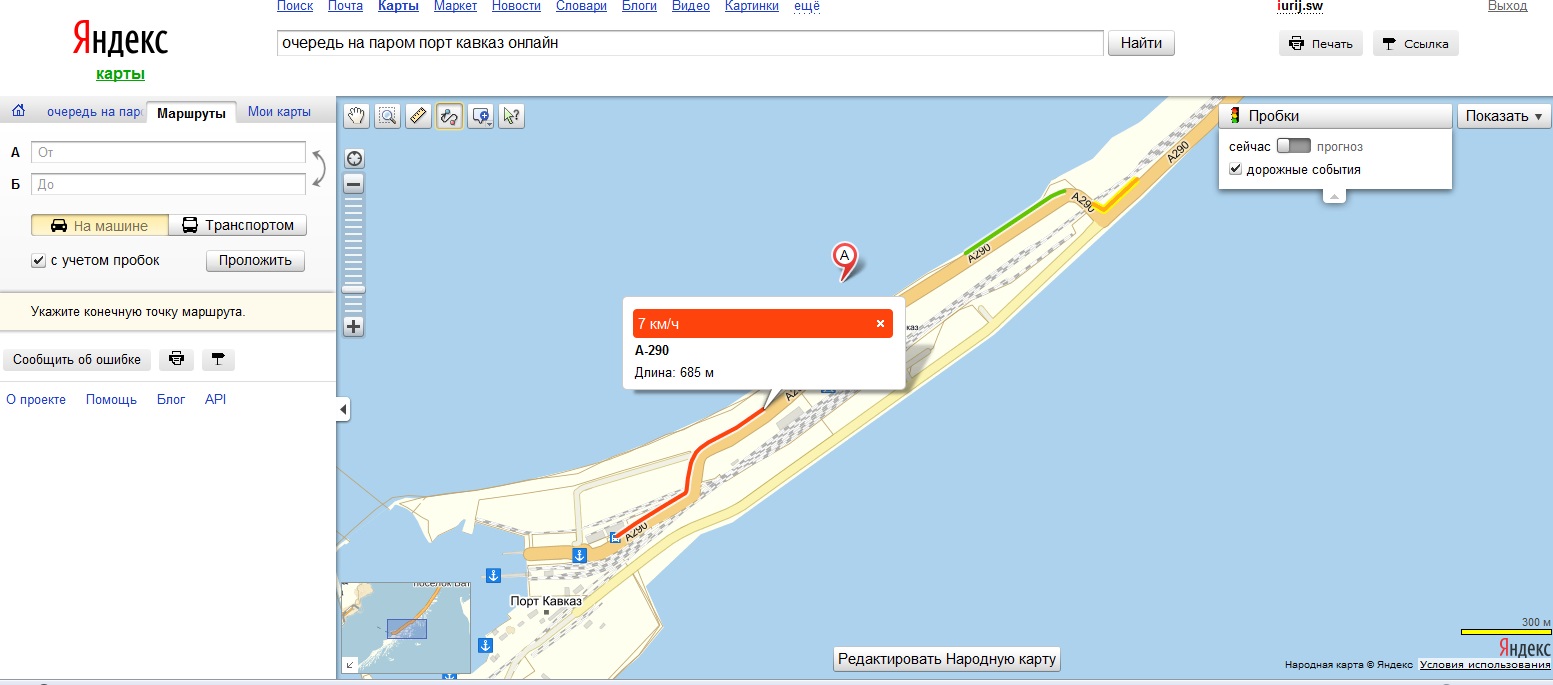Open Картинки in top navigation

[x=752, y=6]
